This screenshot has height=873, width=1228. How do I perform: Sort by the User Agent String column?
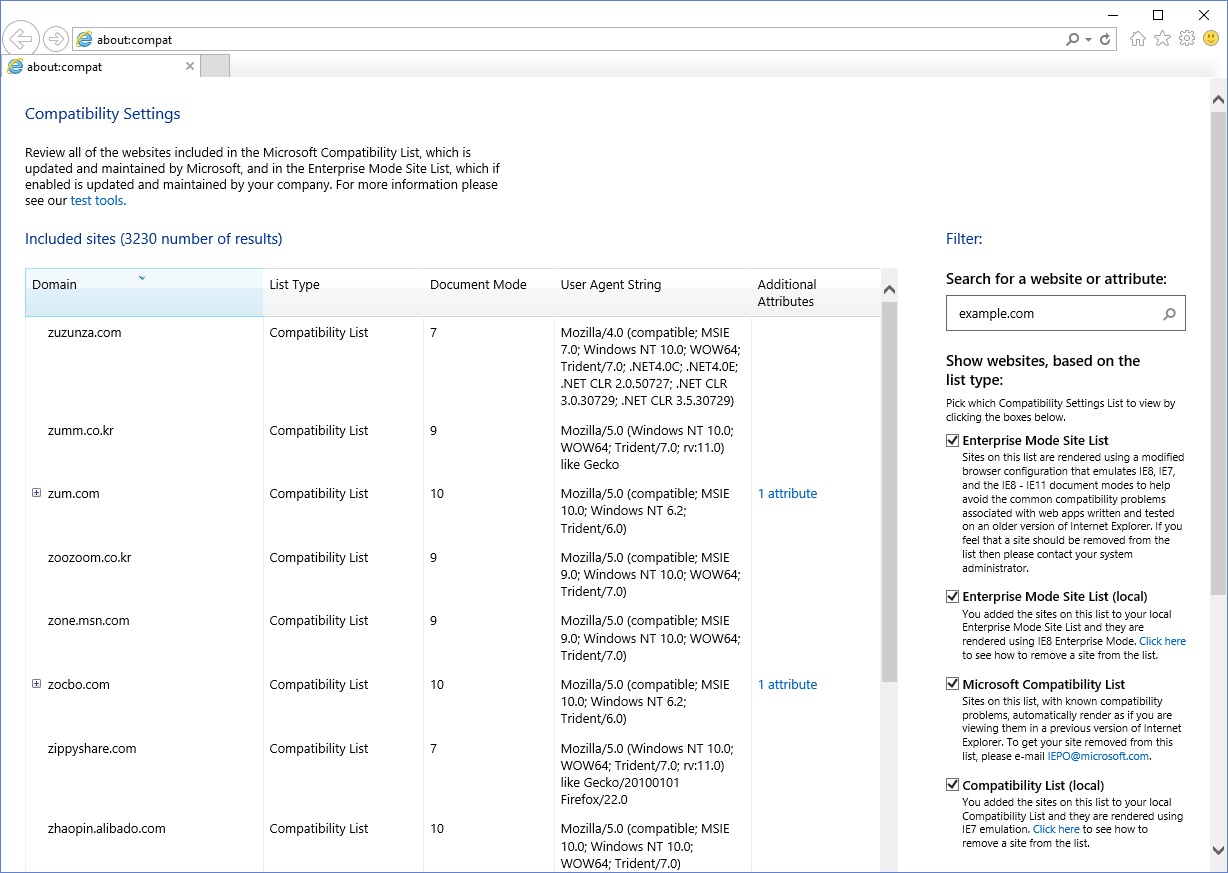pos(653,292)
